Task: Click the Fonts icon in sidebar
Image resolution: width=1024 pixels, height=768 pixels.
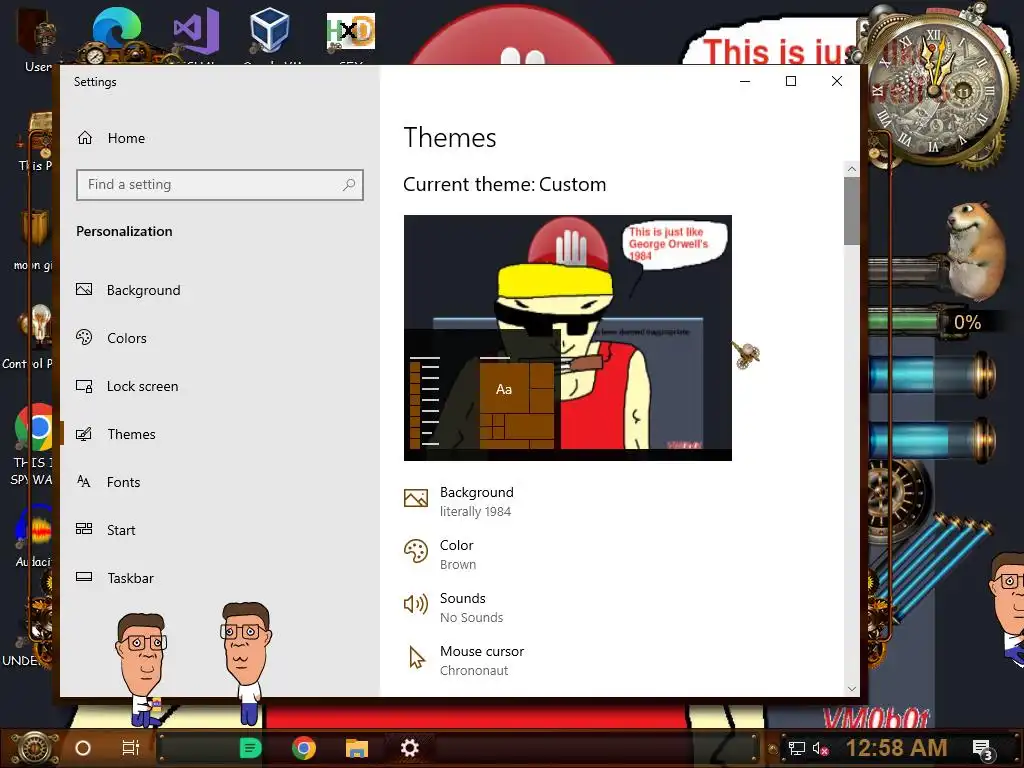Action: (x=84, y=481)
